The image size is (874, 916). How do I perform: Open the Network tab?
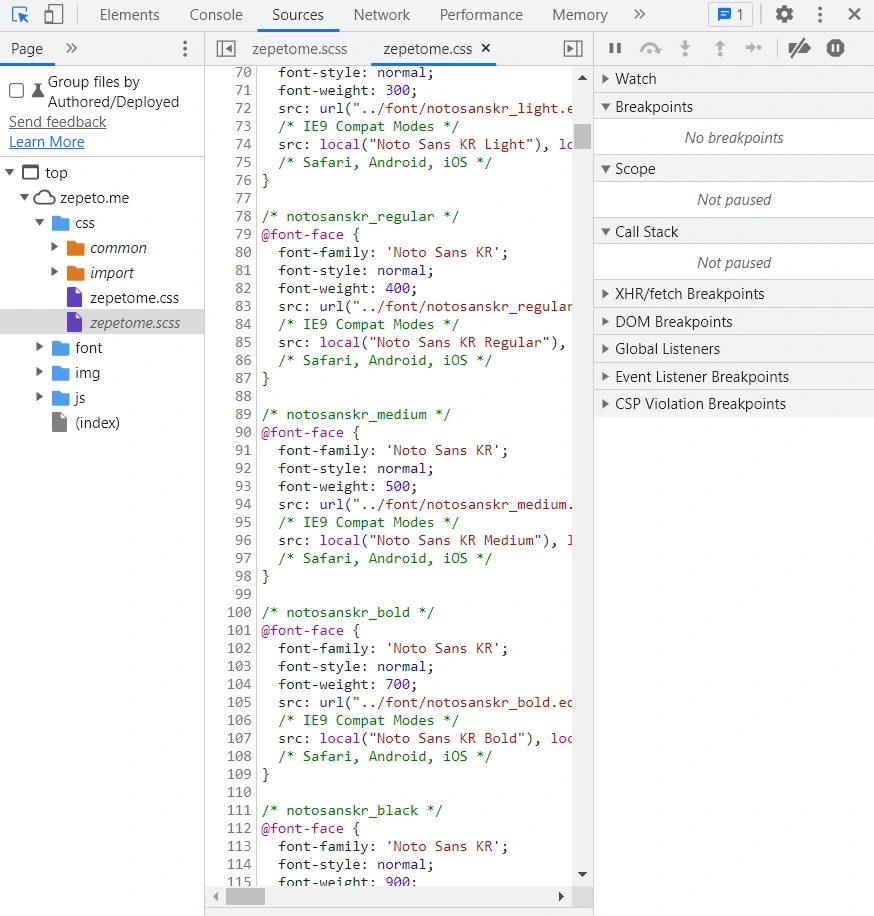click(x=381, y=15)
